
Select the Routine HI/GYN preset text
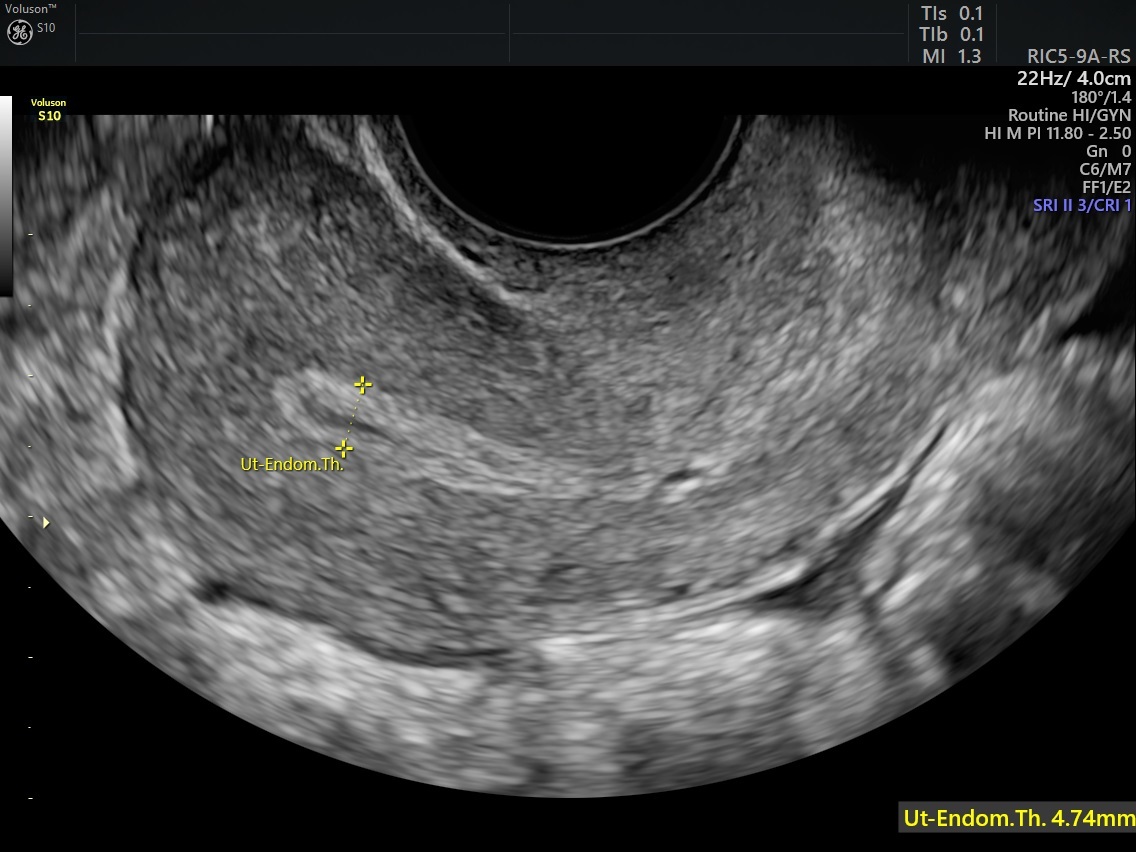pyautogui.click(x=1069, y=115)
